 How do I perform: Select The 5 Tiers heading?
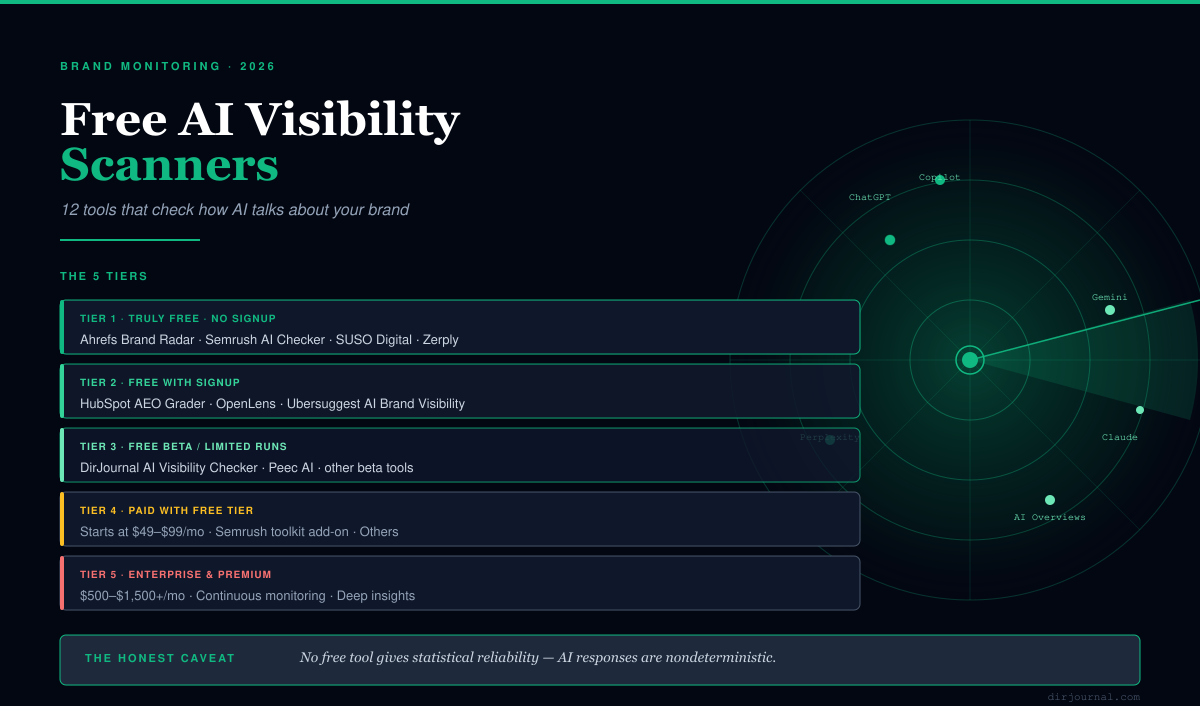(103, 276)
